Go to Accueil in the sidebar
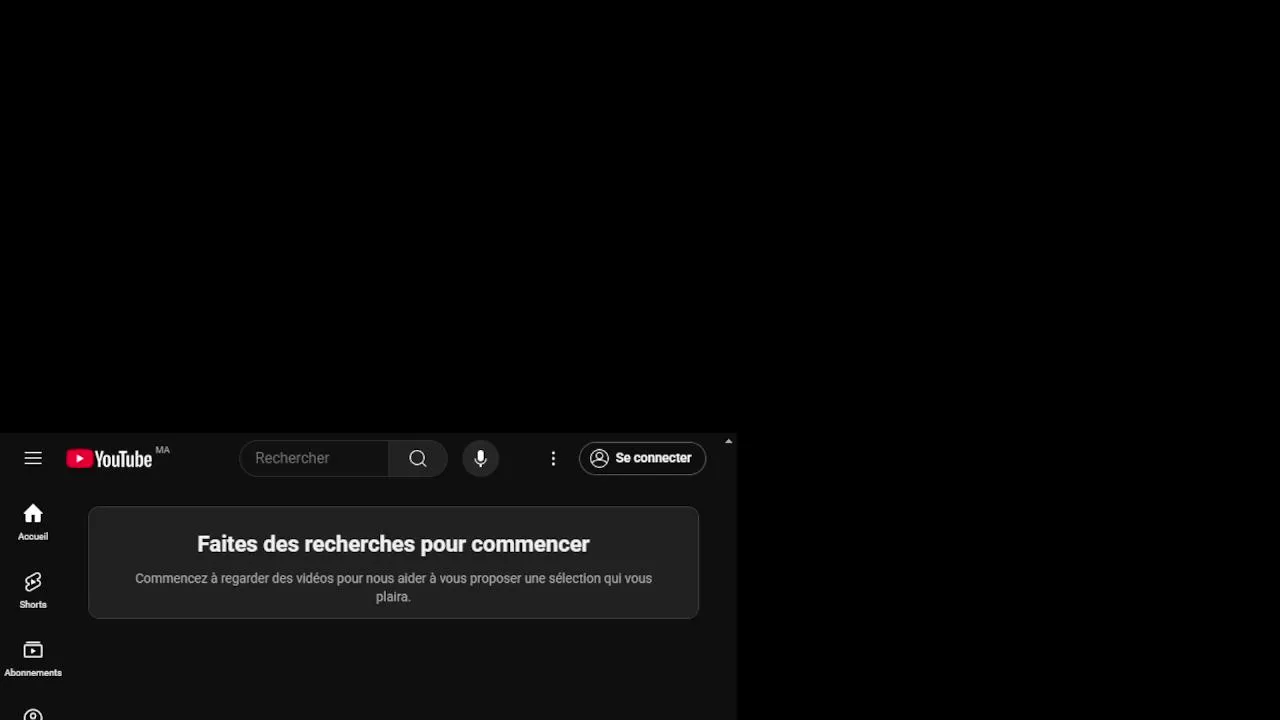Viewport: 1280px width, 720px height. click(33, 522)
